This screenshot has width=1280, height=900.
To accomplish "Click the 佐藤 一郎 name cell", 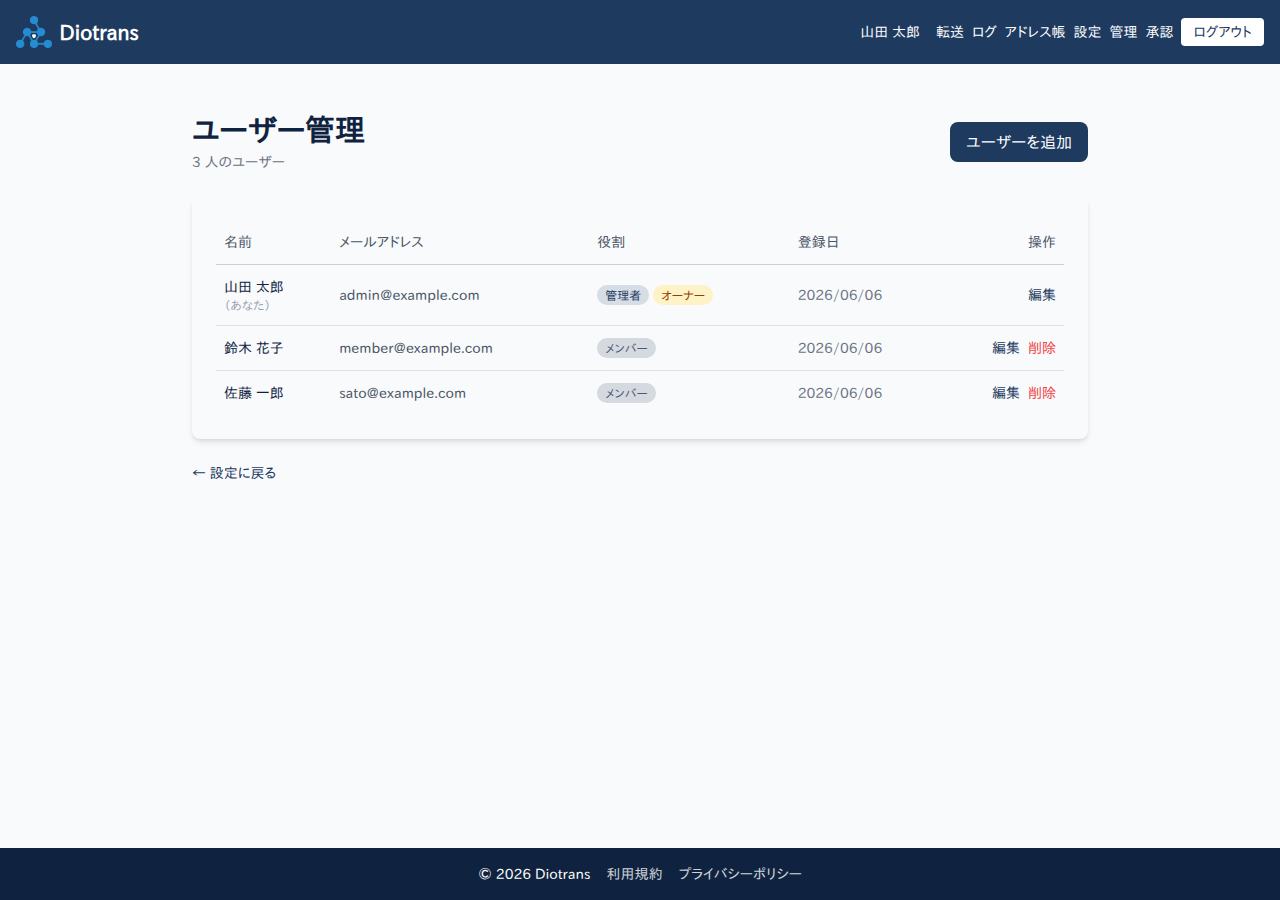I will [x=254, y=393].
